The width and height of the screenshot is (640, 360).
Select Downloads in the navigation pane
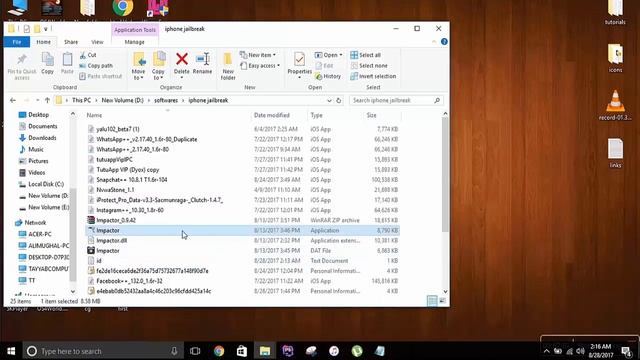coord(42,138)
